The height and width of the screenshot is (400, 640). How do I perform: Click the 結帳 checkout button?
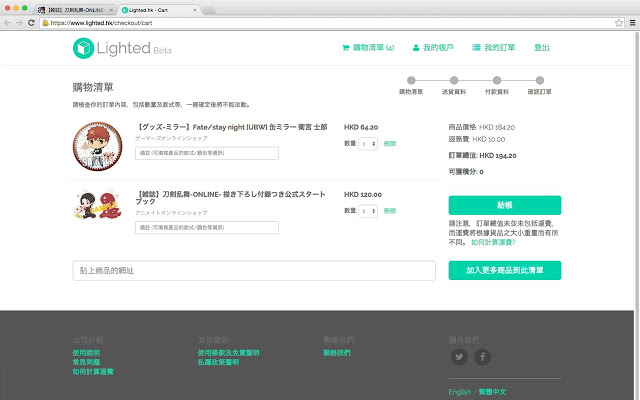click(504, 205)
